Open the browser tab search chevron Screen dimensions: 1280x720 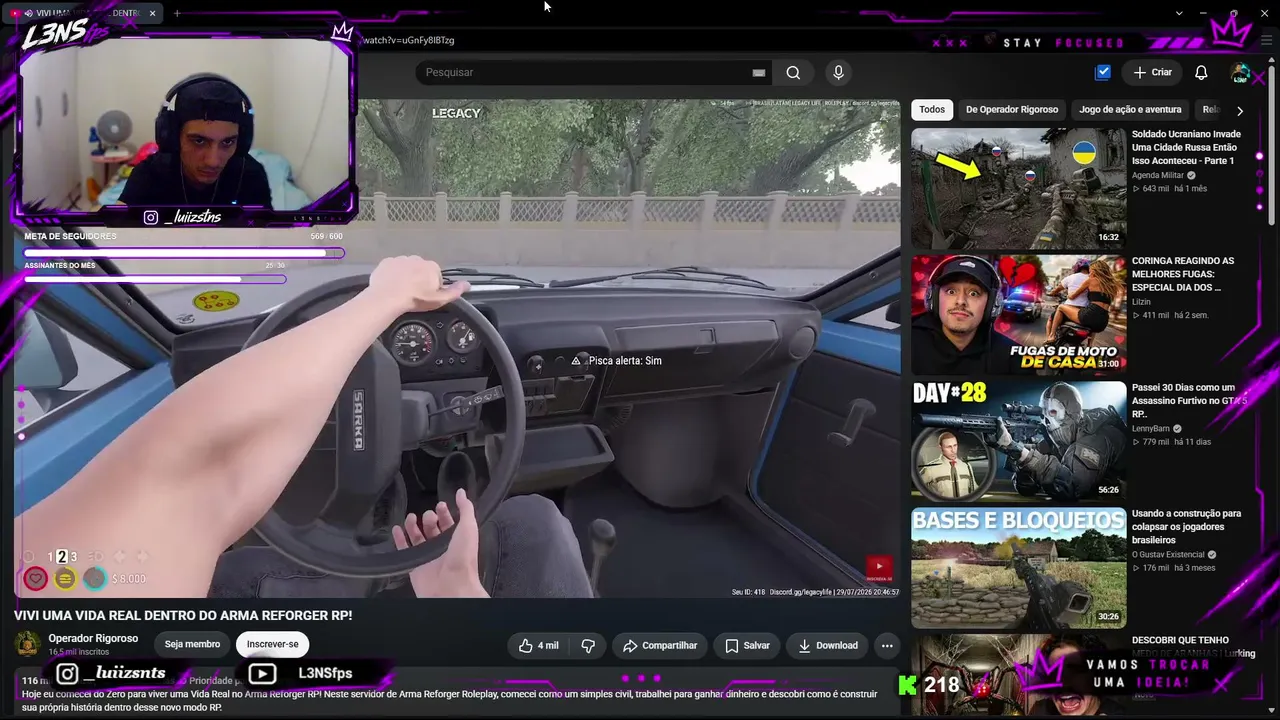pos(1179,13)
